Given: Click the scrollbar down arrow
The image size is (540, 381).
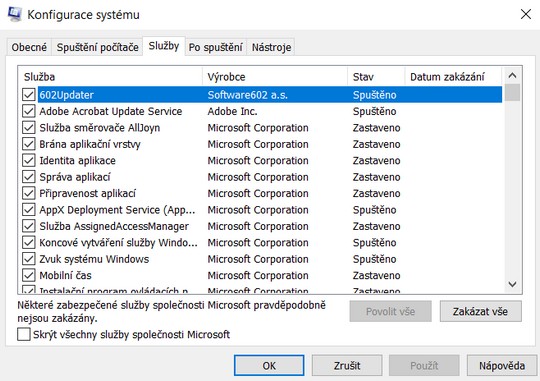Looking at the screenshot, I should tap(512, 284).
